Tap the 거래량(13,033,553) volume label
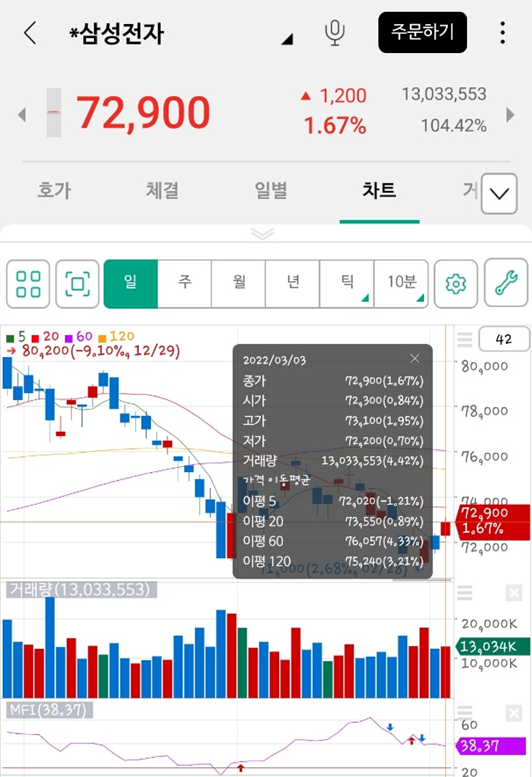Image resolution: width=532 pixels, height=777 pixels. point(81,590)
